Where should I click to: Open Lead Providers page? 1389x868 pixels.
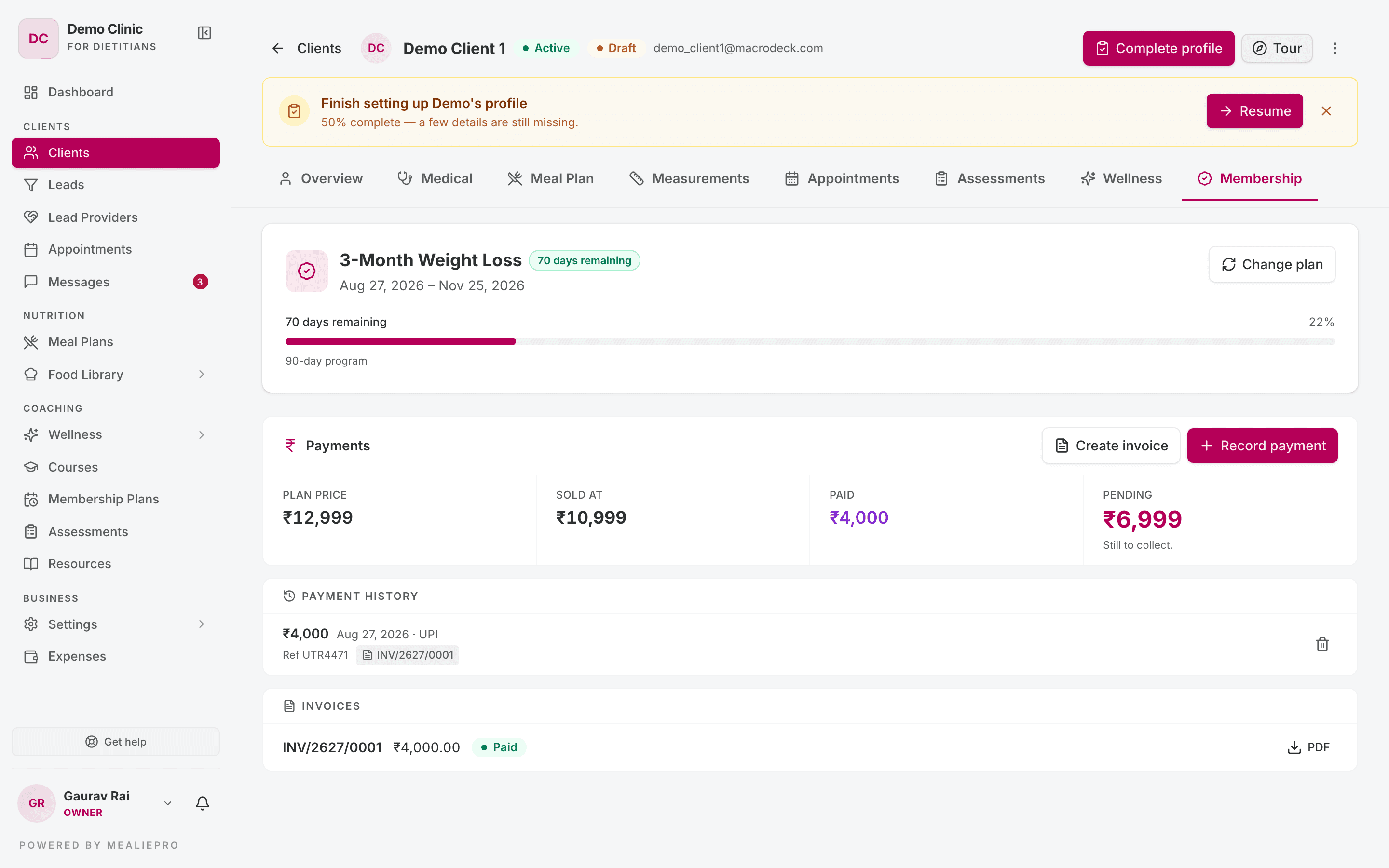(115, 217)
